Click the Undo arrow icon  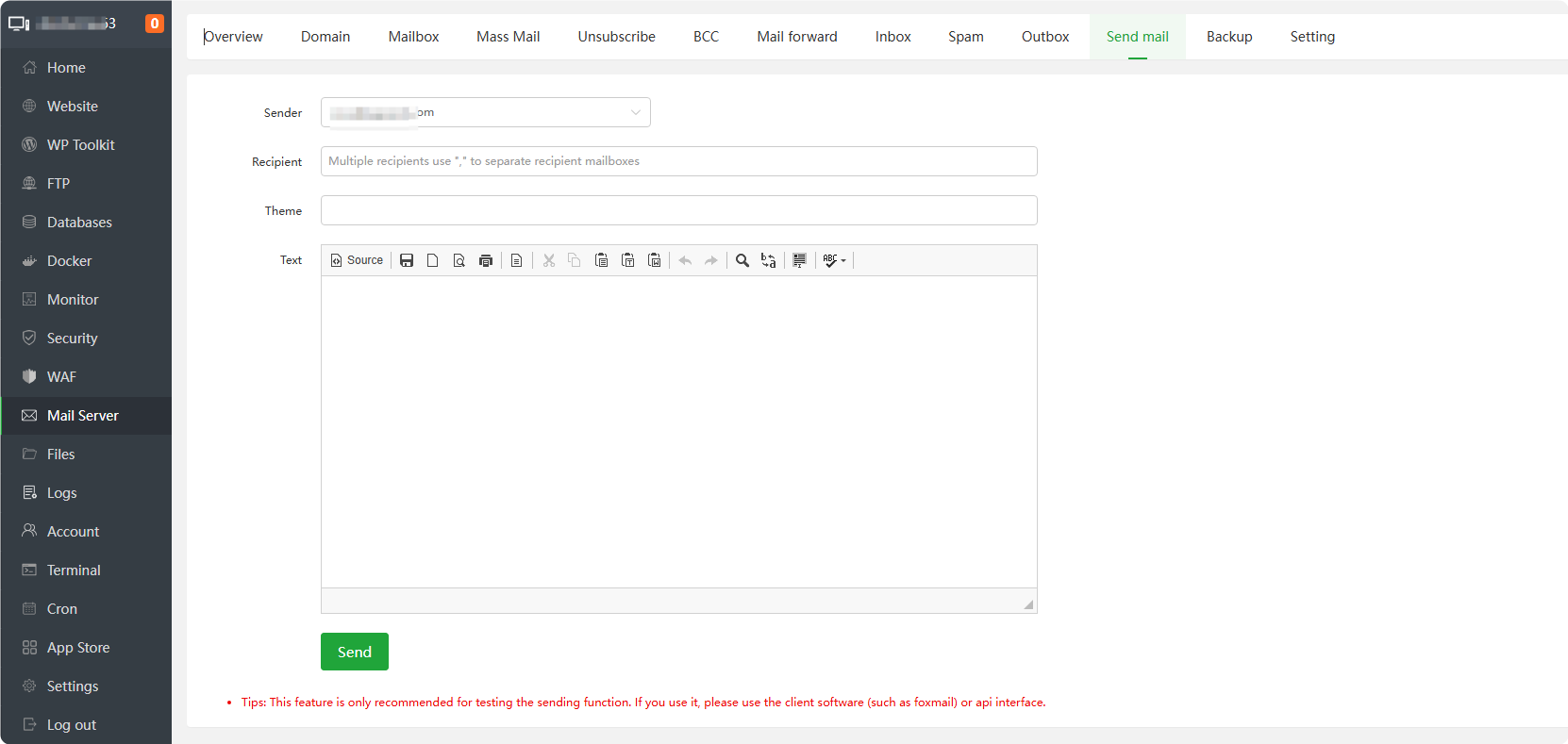(686, 260)
